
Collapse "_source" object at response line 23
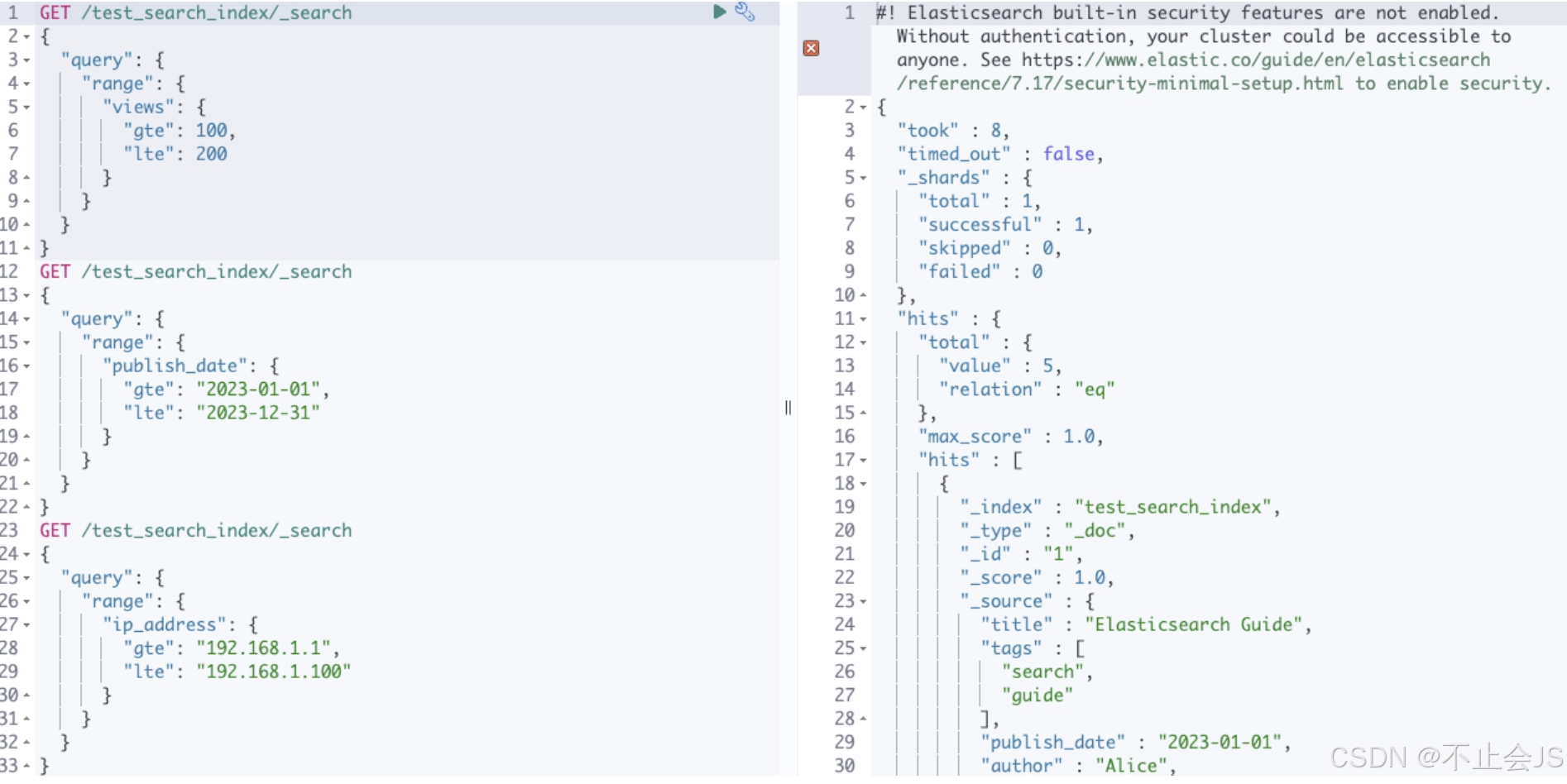[864, 601]
